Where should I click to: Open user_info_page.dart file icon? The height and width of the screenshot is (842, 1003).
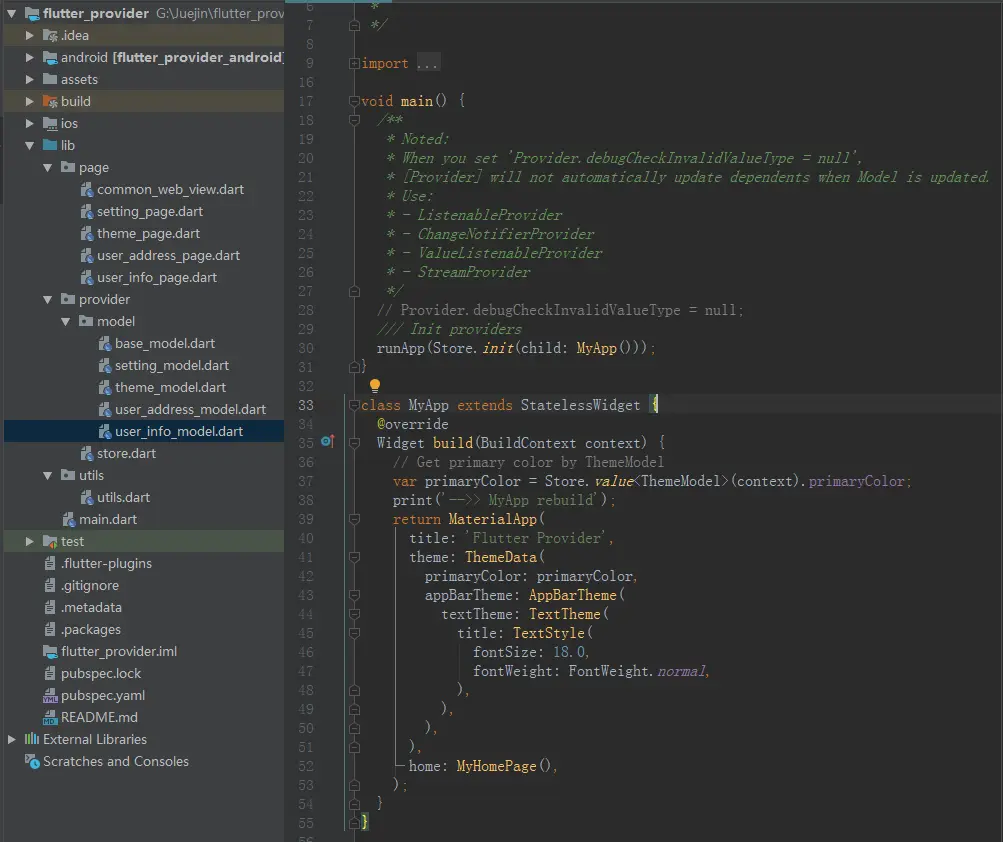click(87, 277)
